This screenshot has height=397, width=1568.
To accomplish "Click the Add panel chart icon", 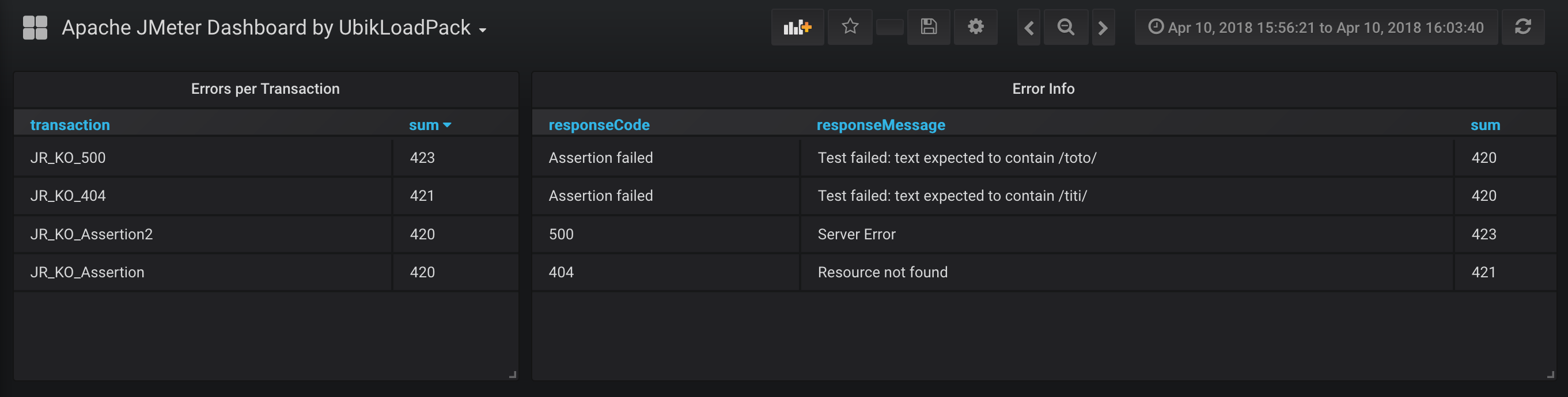I will click(x=797, y=28).
